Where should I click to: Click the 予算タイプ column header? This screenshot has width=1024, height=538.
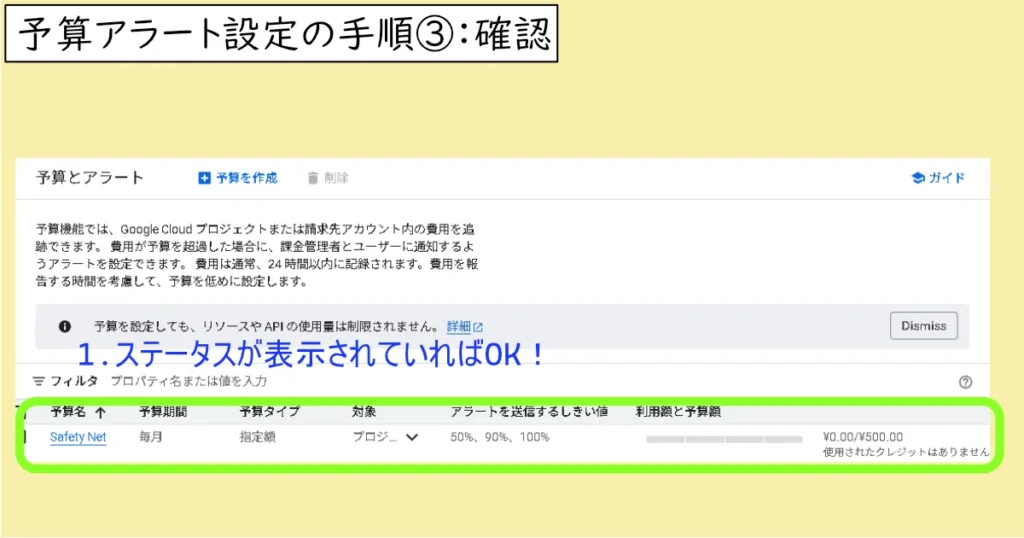pyautogui.click(x=269, y=411)
